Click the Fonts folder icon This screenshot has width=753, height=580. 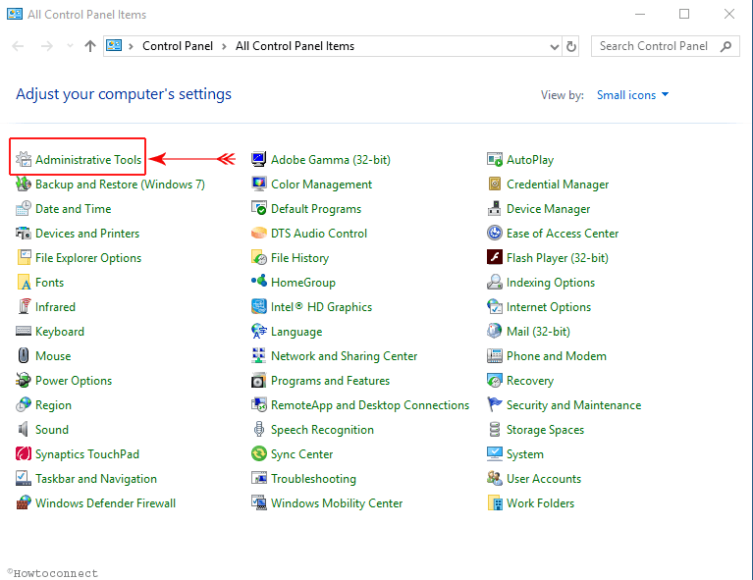[24, 282]
